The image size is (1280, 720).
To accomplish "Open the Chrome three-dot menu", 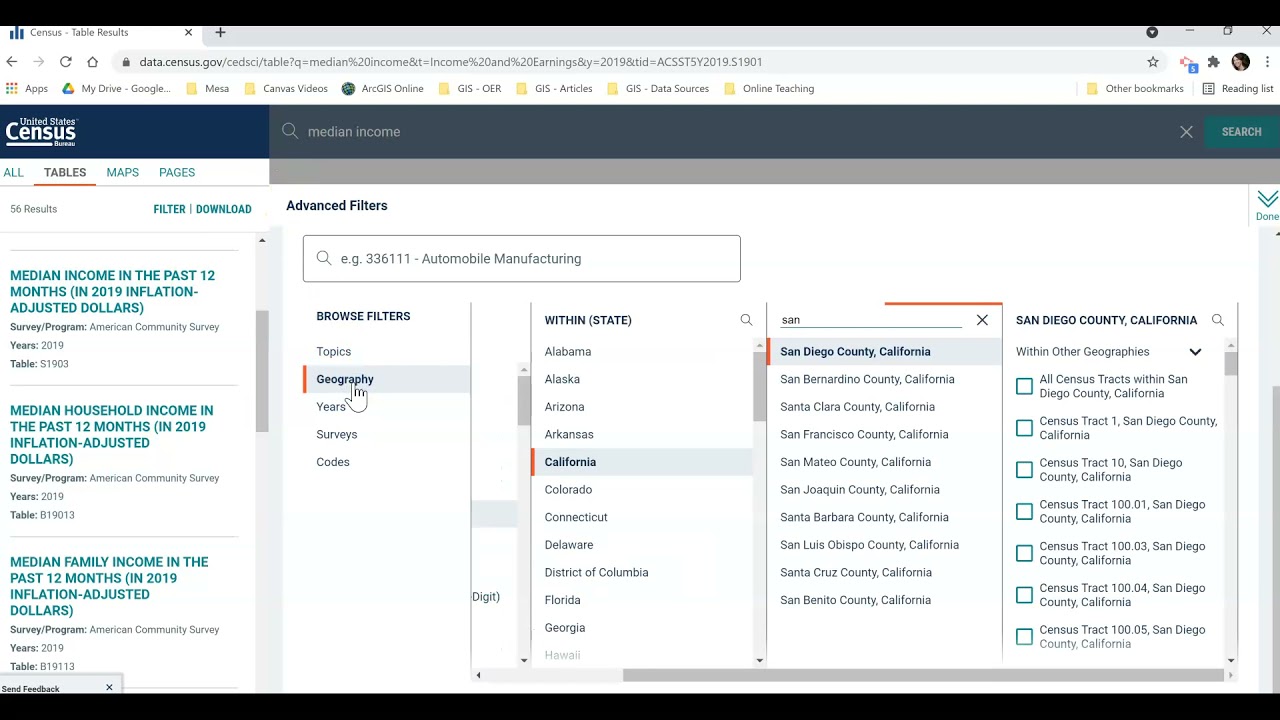I will 1267,62.
